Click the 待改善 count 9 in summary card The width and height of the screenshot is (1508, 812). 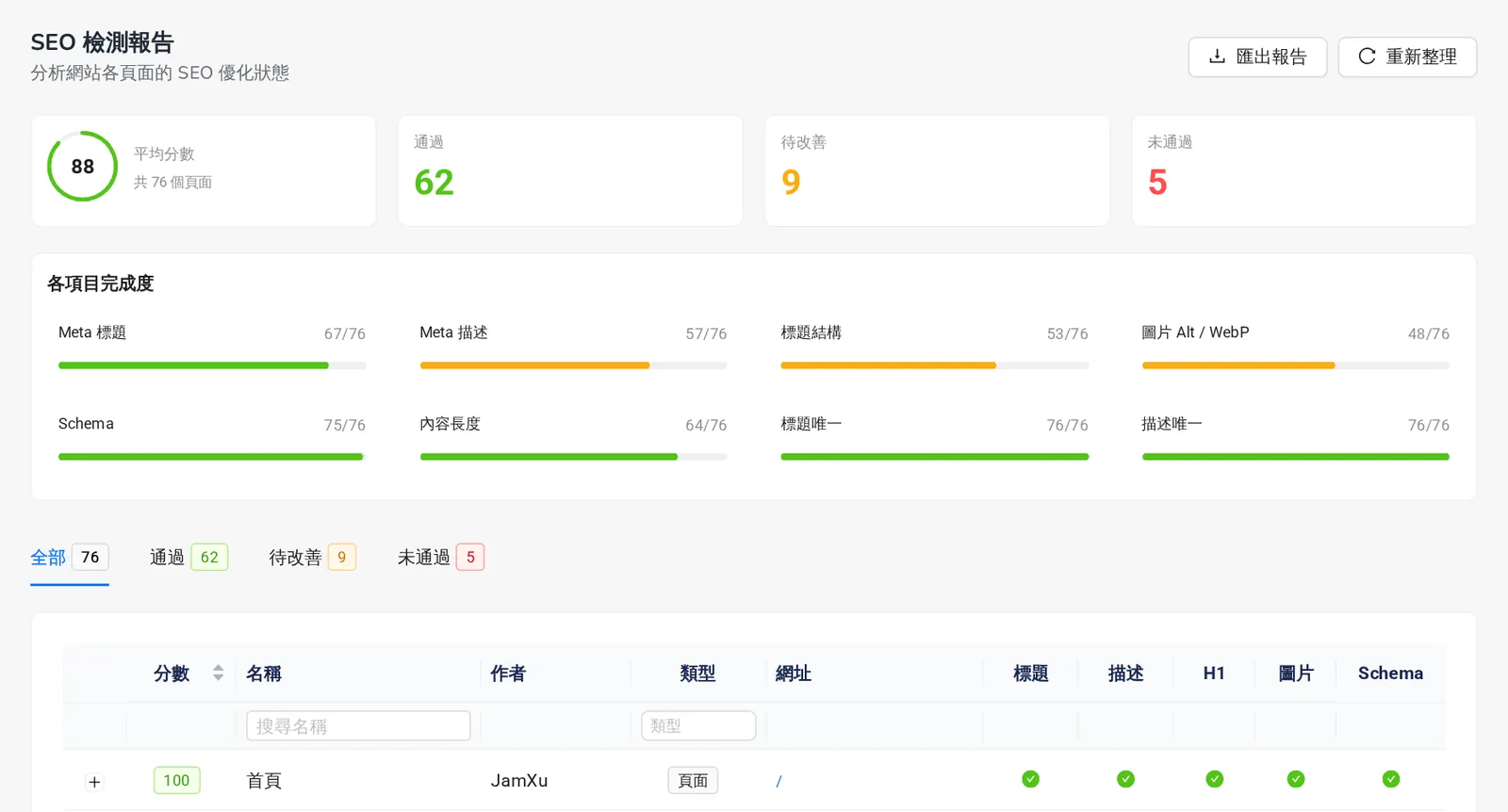tap(792, 182)
